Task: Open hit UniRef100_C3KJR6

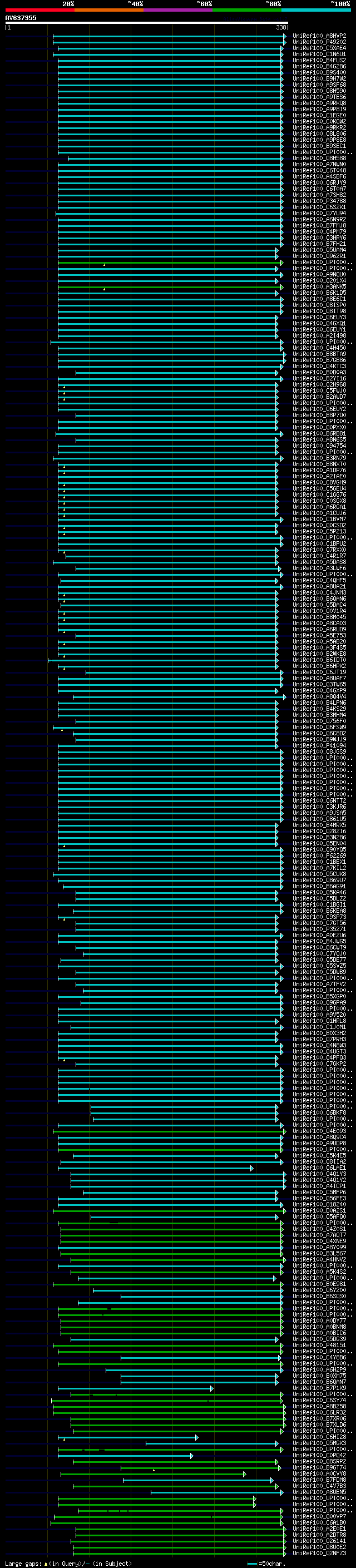Action: click(x=319, y=807)
